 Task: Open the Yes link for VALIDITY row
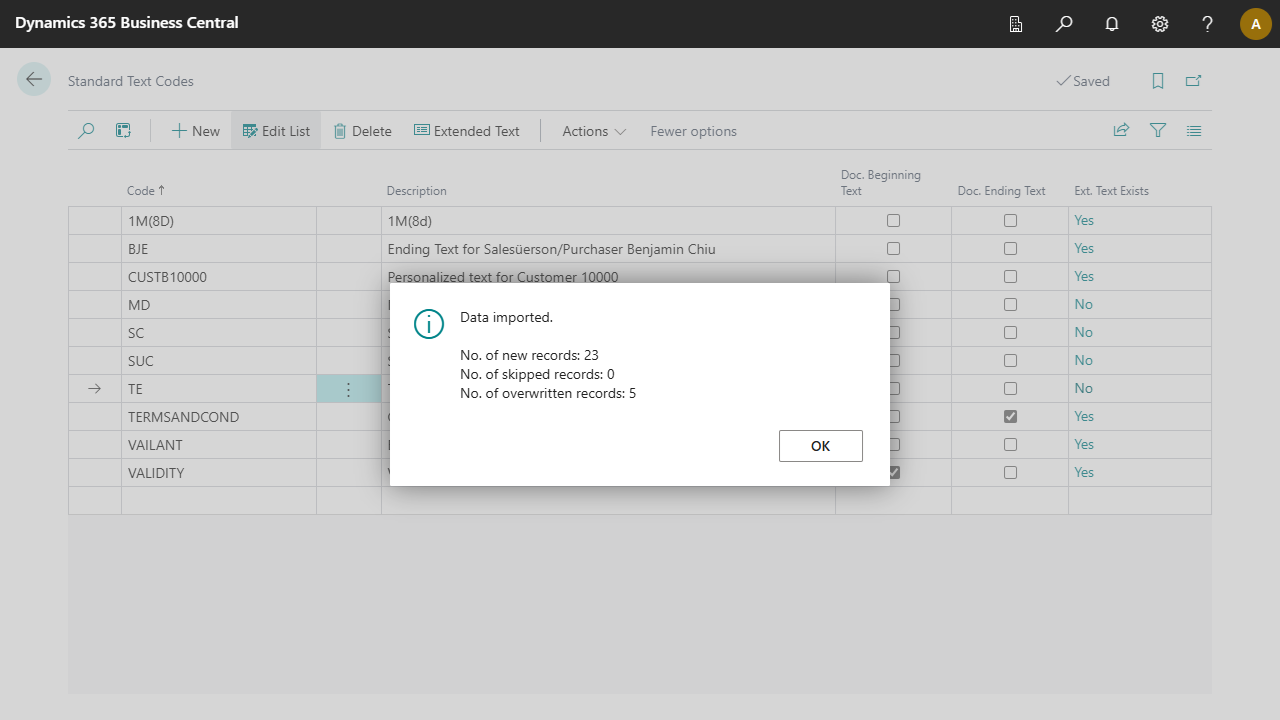tap(1084, 472)
